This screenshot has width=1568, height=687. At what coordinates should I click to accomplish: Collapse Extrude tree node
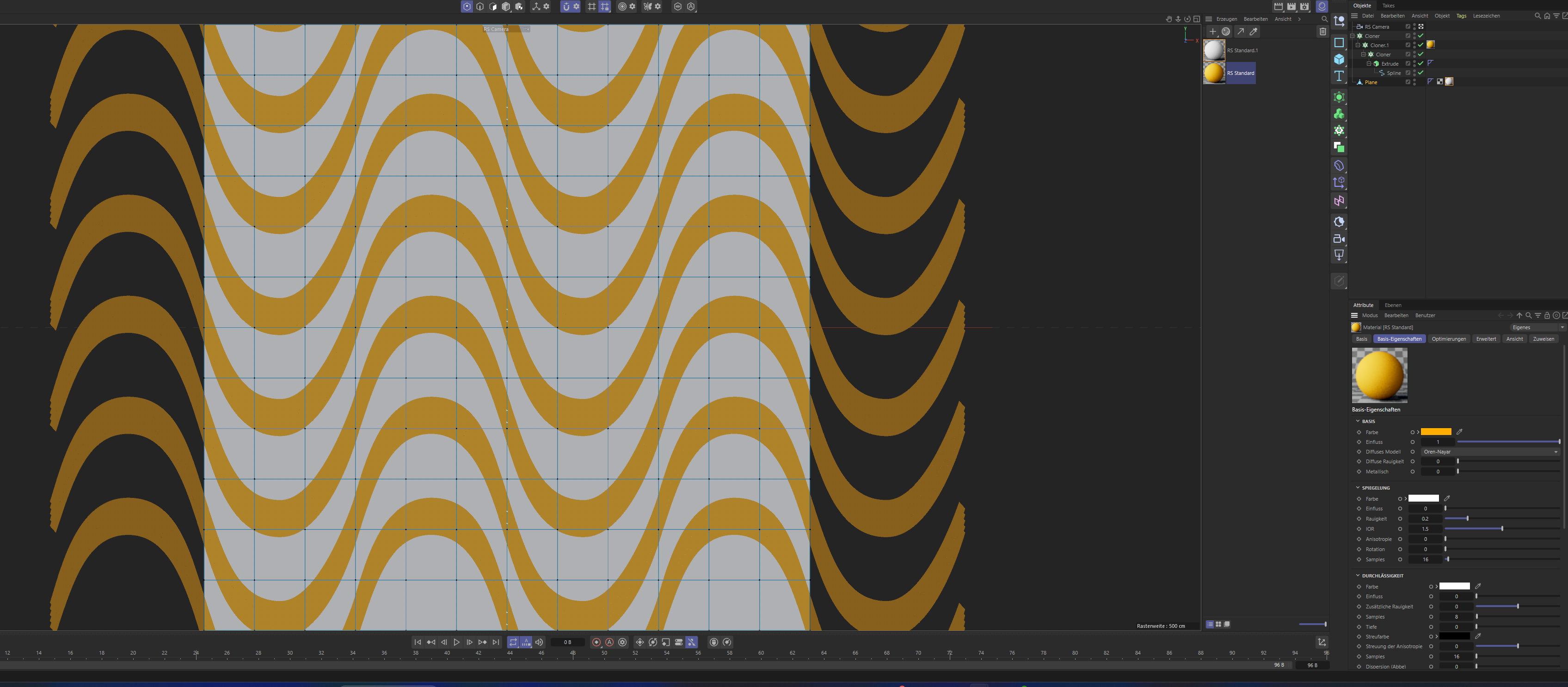click(x=1369, y=63)
